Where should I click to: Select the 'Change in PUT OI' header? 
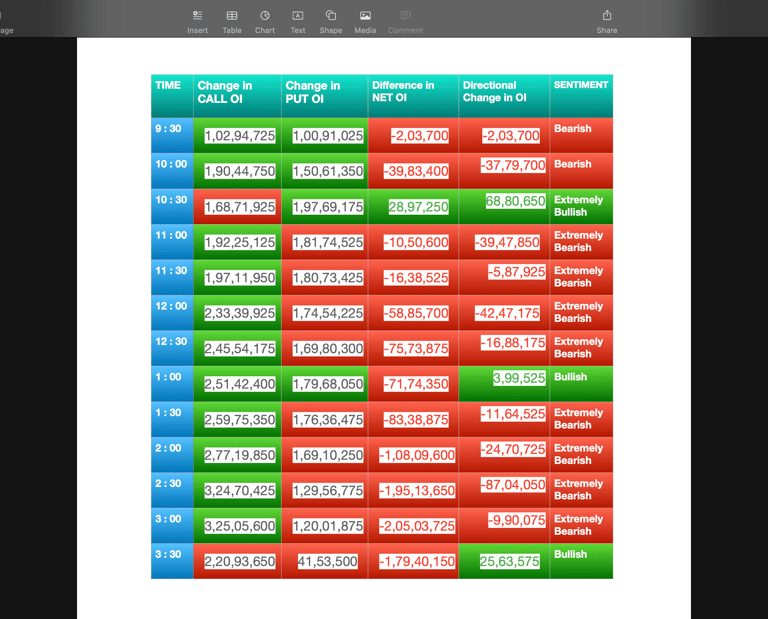(324, 96)
